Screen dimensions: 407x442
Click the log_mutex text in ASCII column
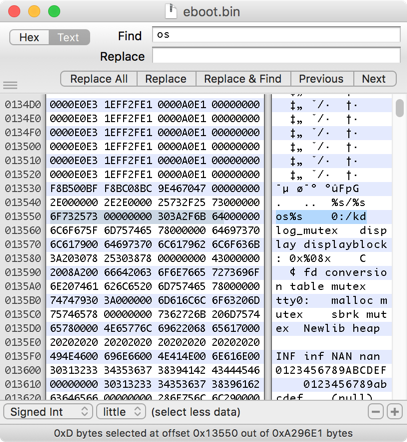coord(307,230)
